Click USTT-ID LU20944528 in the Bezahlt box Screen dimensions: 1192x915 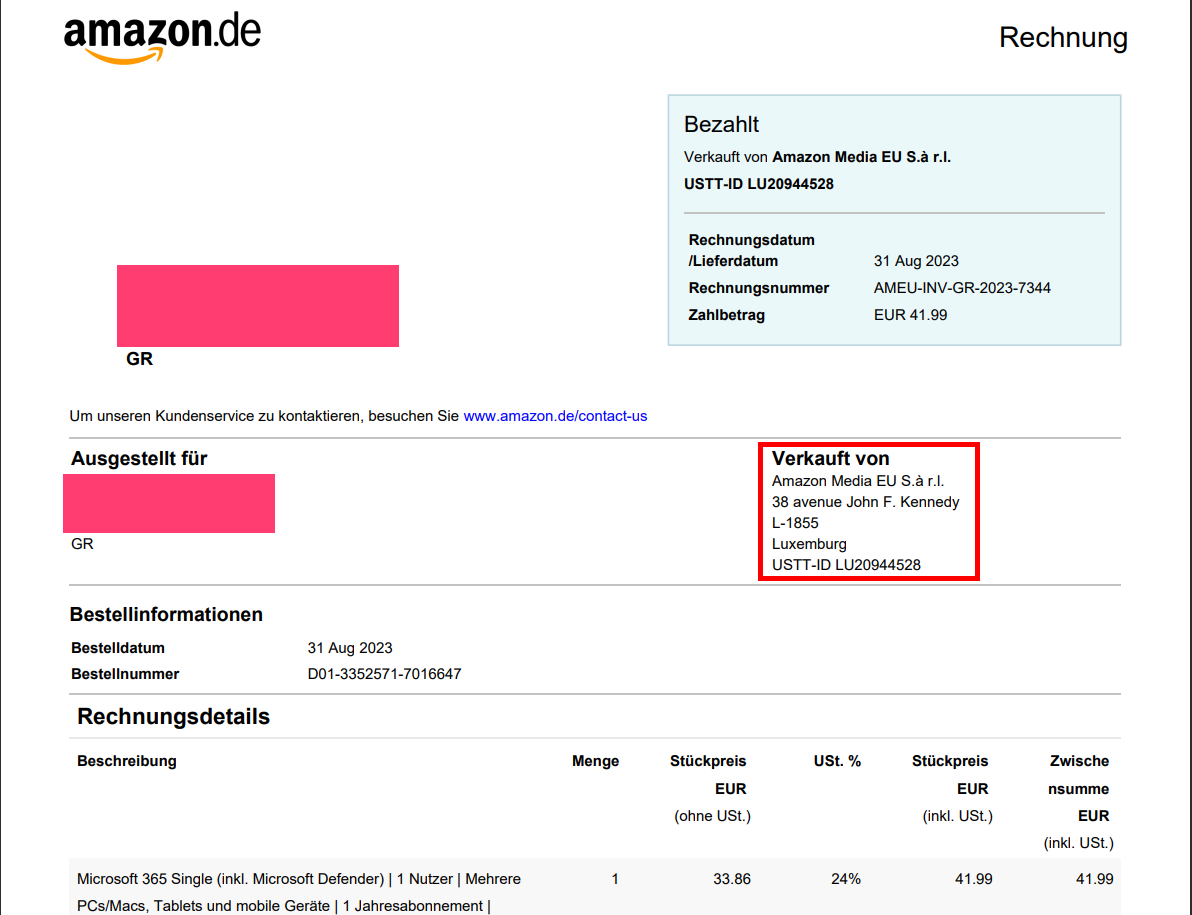tap(758, 184)
